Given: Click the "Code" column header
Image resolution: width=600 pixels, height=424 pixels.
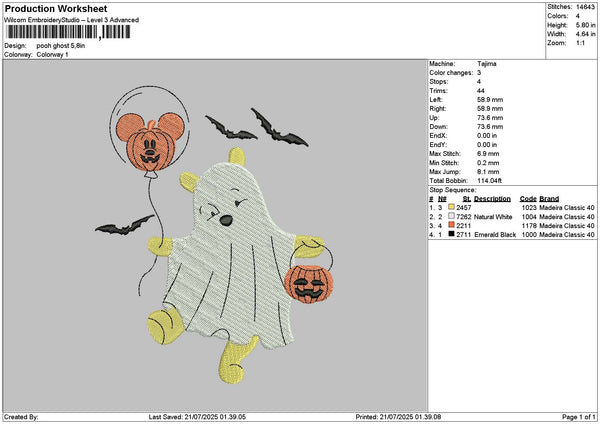Looking at the screenshot, I should click(x=528, y=199).
